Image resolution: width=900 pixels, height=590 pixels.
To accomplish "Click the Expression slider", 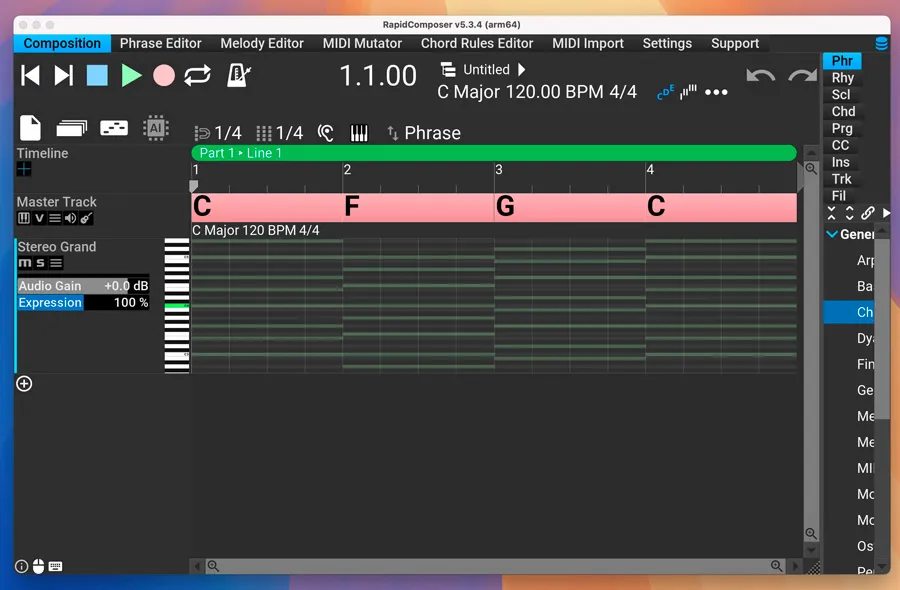I will (x=83, y=302).
